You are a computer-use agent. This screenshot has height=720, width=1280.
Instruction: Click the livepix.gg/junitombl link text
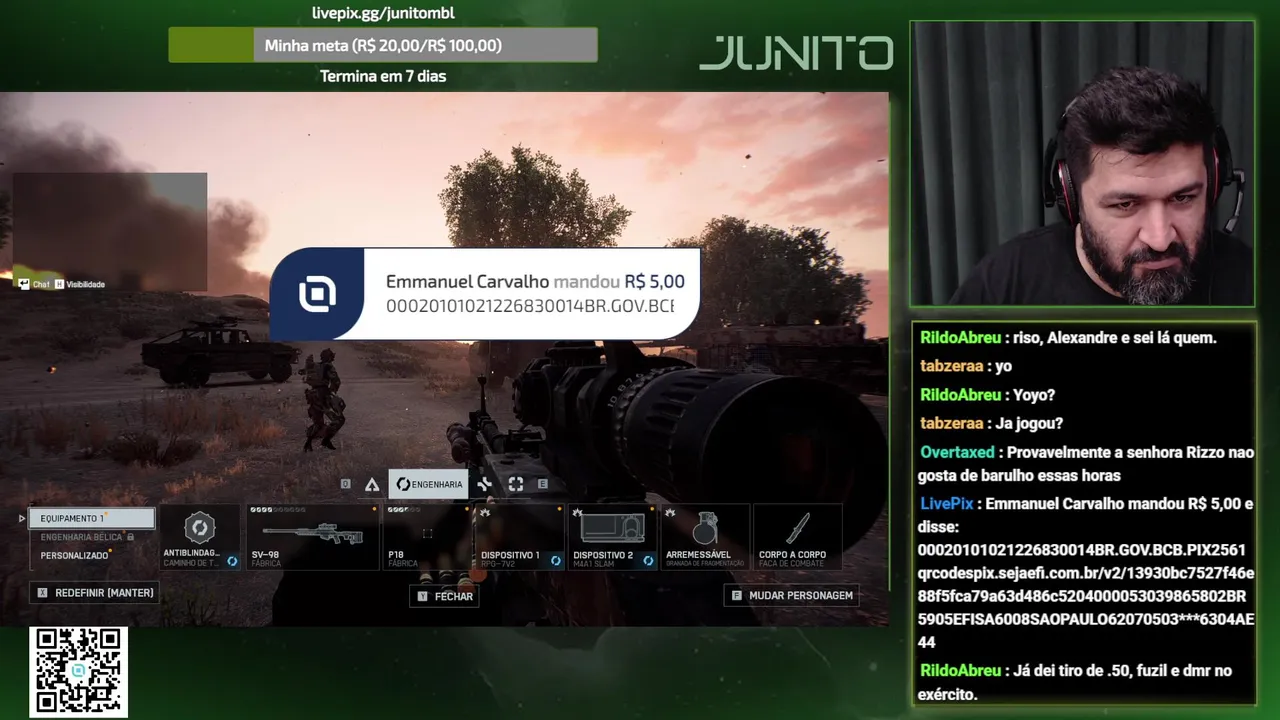click(383, 13)
